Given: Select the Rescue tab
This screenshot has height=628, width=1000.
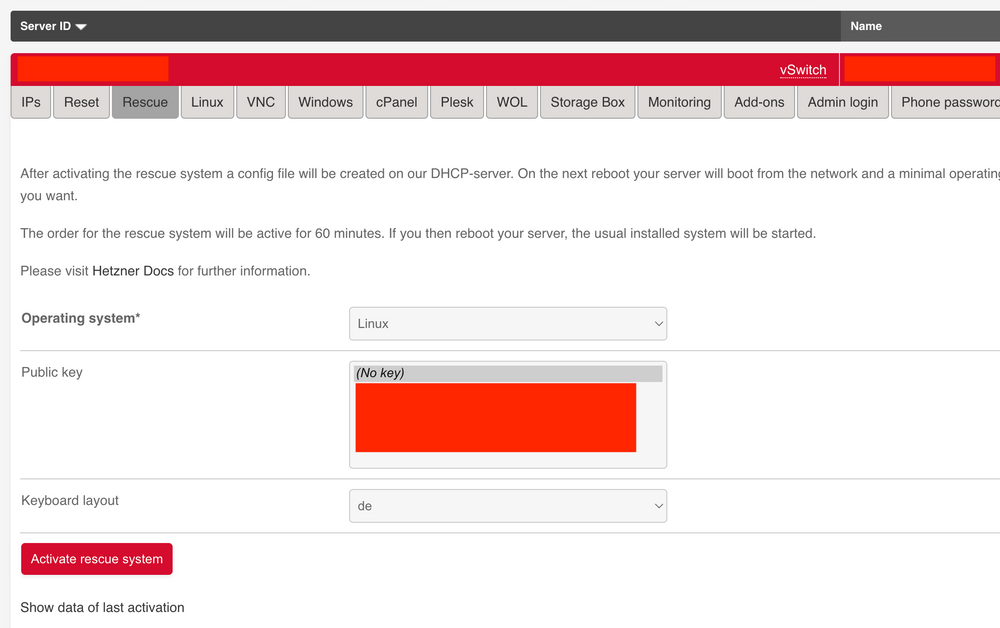Looking at the screenshot, I should 145,102.
